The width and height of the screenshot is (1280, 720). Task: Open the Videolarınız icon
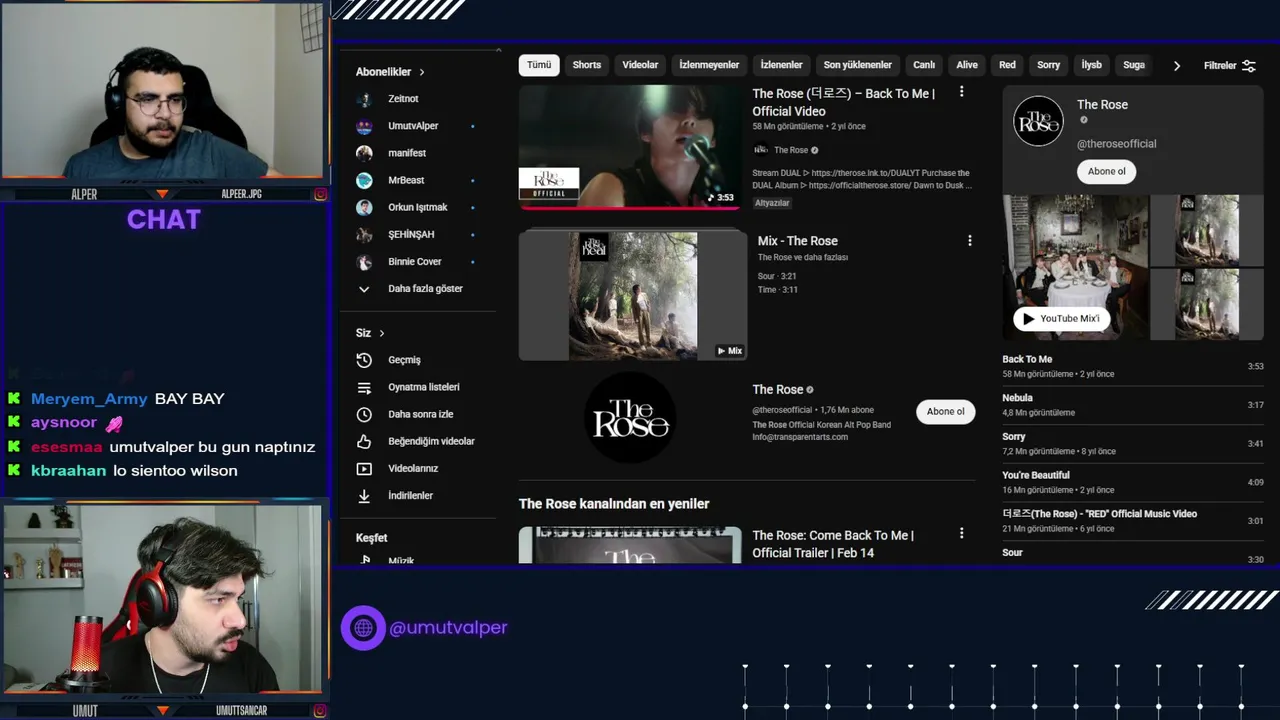click(x=364, y=468)
